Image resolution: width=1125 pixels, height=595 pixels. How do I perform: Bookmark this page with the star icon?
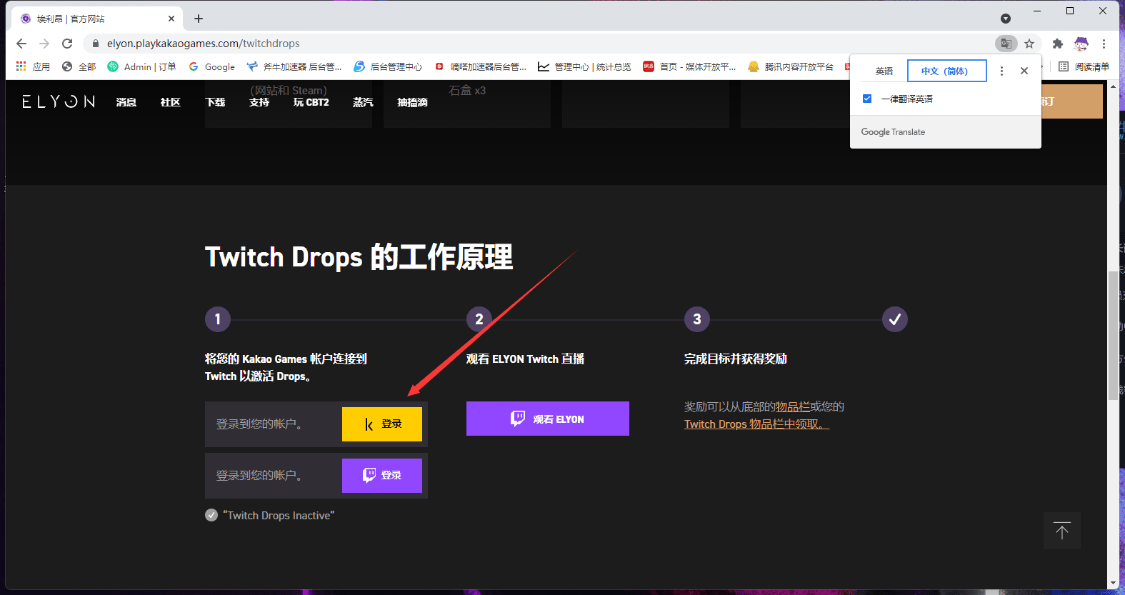pyautogui.click(x=1029, y=44)
